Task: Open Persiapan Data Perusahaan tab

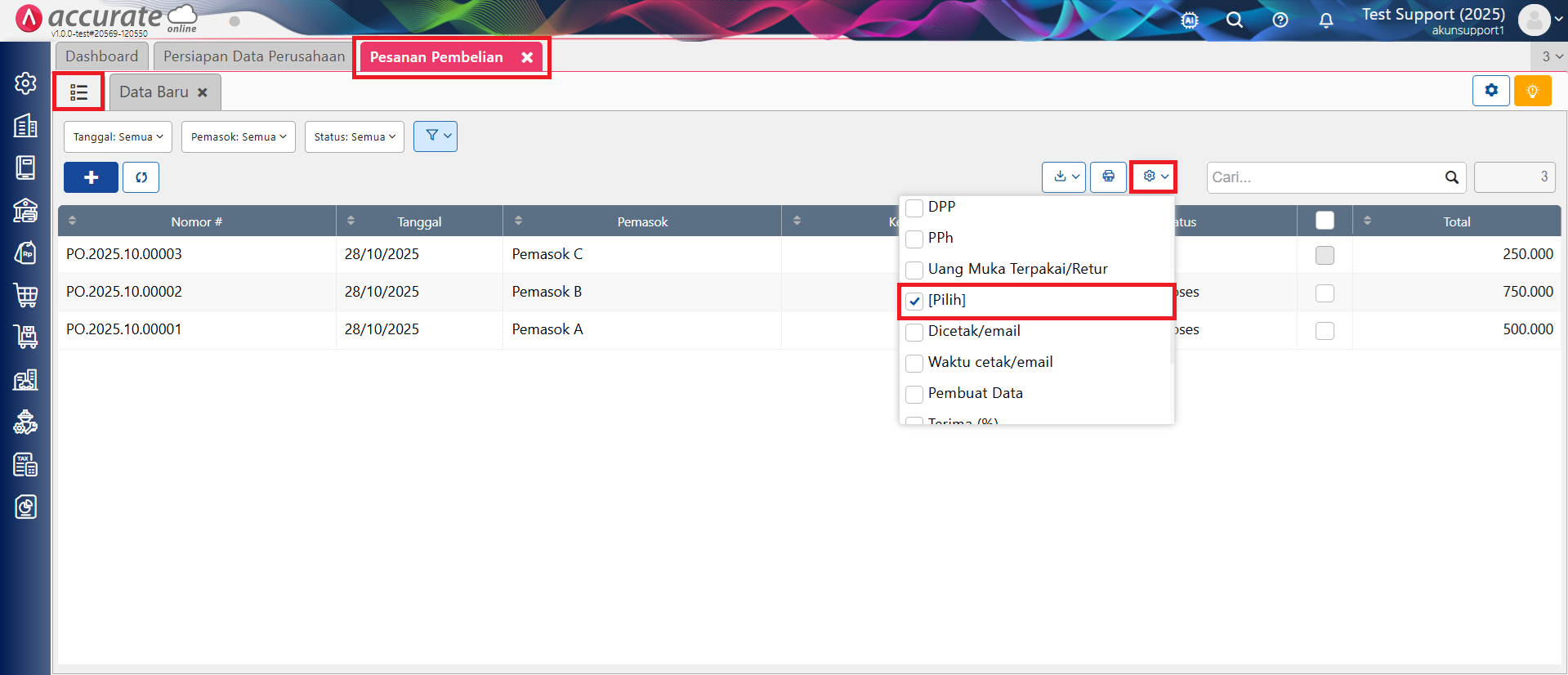Action: 253,56
